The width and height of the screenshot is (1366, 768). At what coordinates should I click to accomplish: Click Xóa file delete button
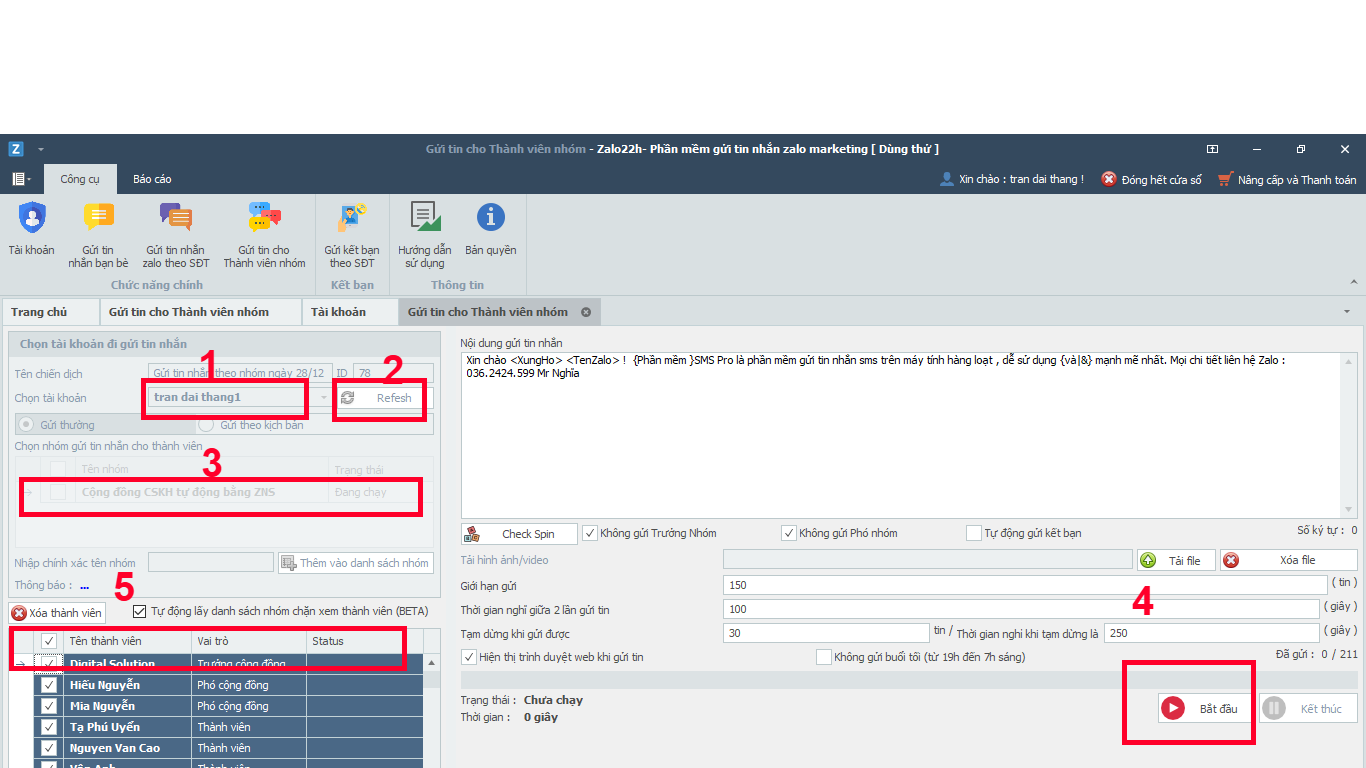[1288, 560]
